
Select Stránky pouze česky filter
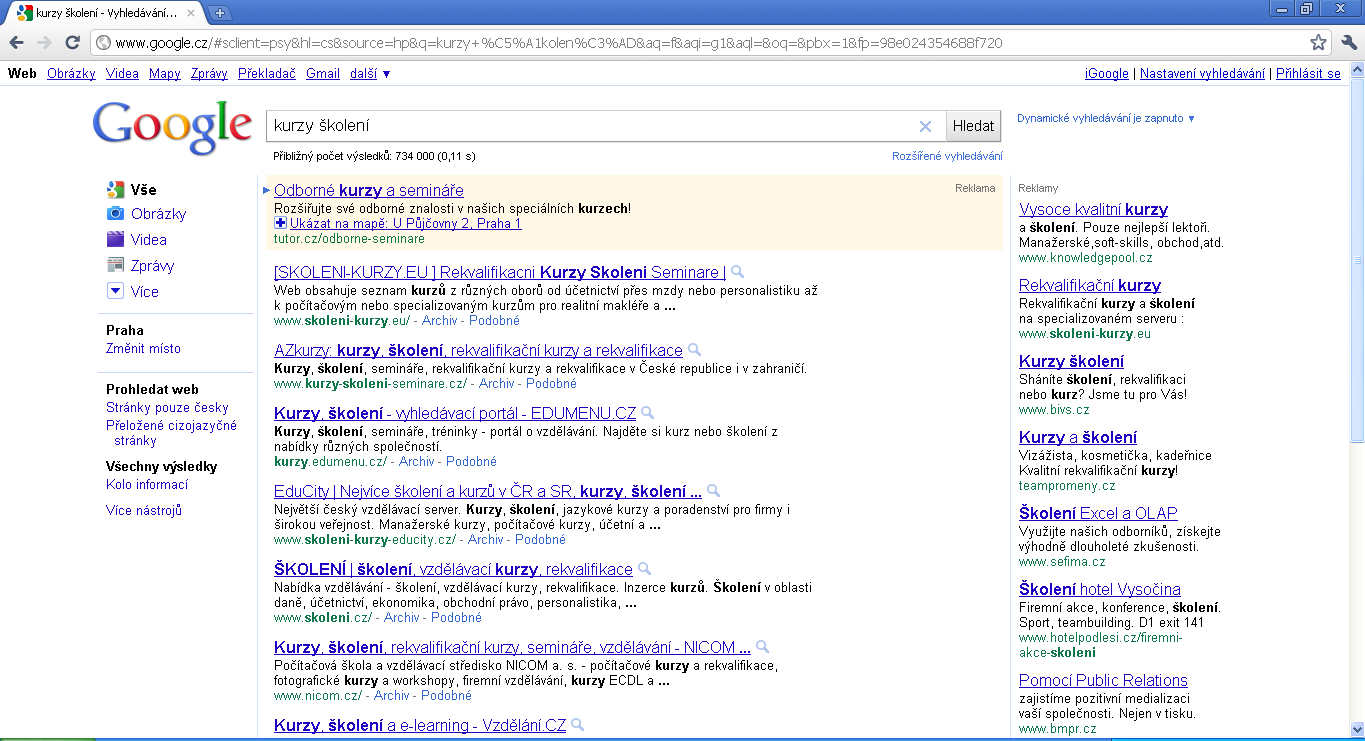[167, 407]
